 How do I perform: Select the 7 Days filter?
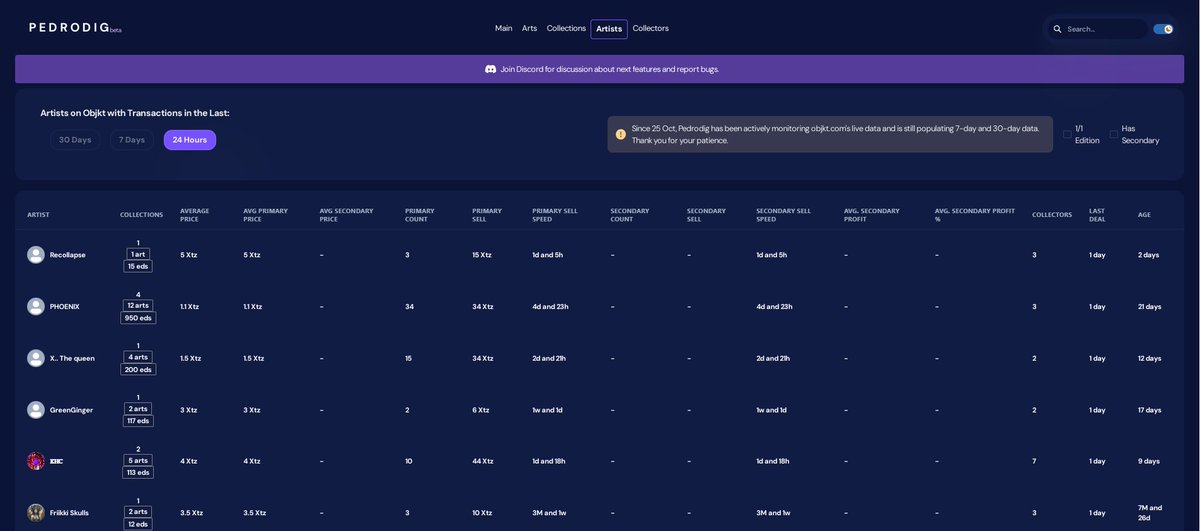[x=132, y=140]
